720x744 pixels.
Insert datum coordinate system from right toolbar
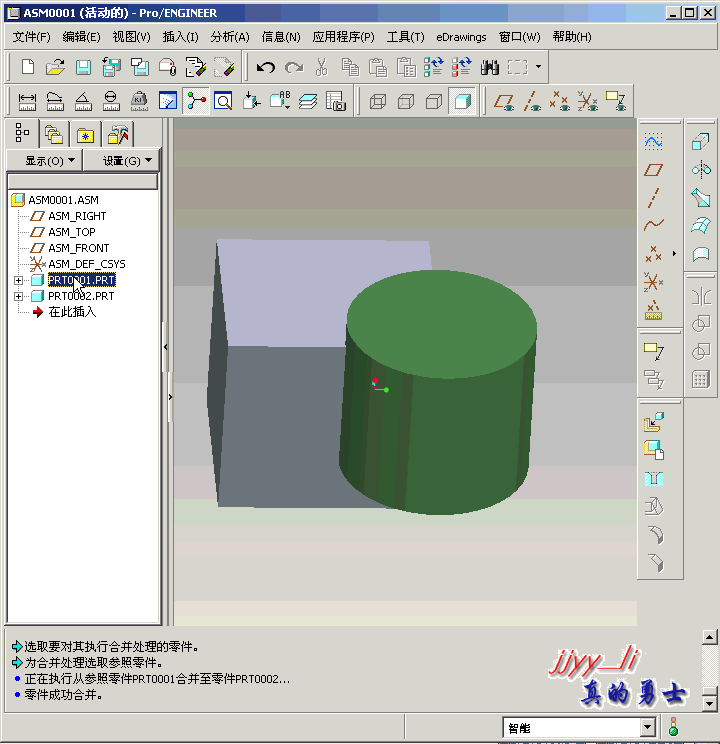653,282
